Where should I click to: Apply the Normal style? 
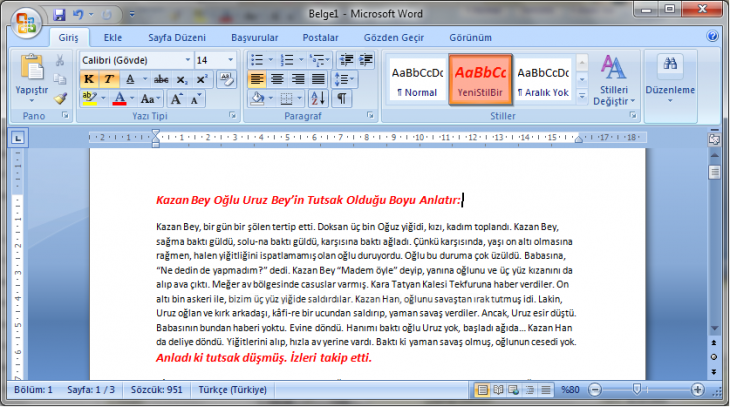coord(417,79)
